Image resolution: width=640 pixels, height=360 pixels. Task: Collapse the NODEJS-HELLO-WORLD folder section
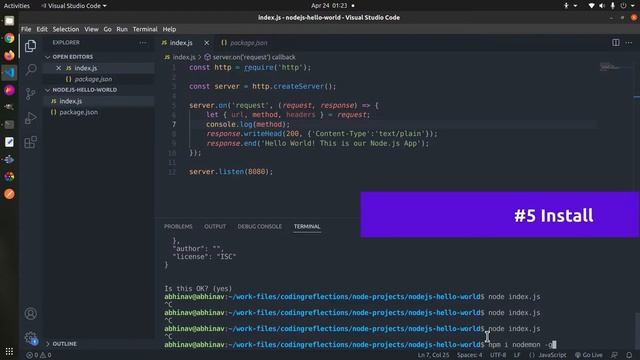84,90
